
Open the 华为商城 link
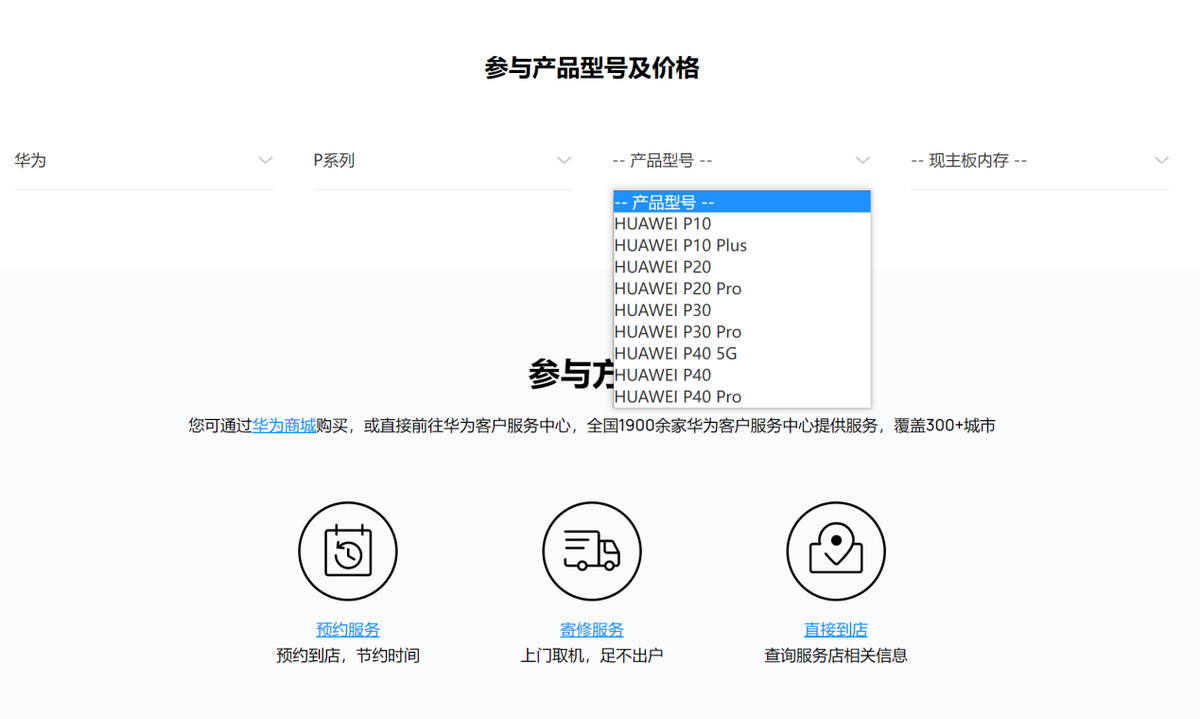pyautogui.click(x=284, y=425)
